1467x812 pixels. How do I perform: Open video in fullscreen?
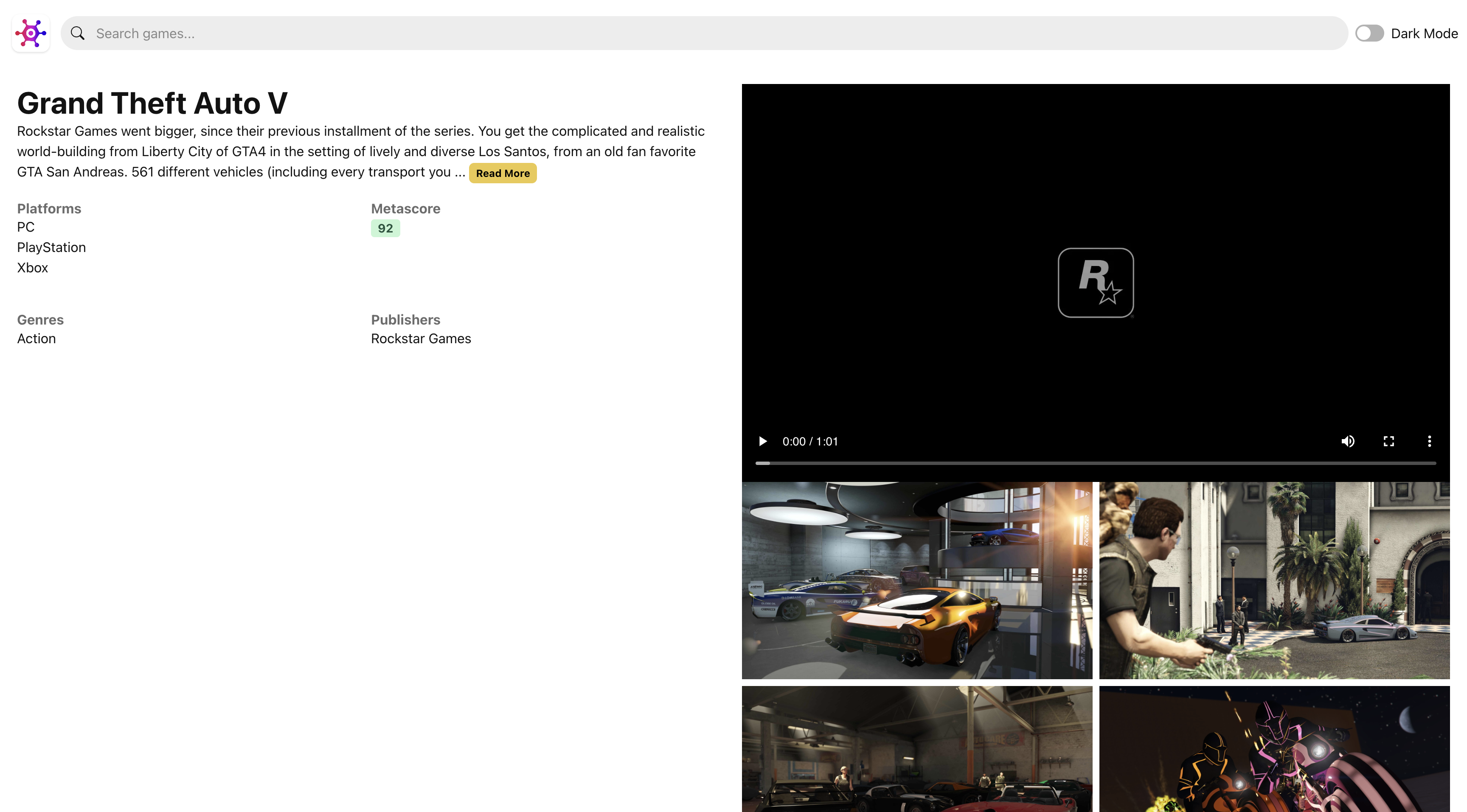tap(1388, 441)
